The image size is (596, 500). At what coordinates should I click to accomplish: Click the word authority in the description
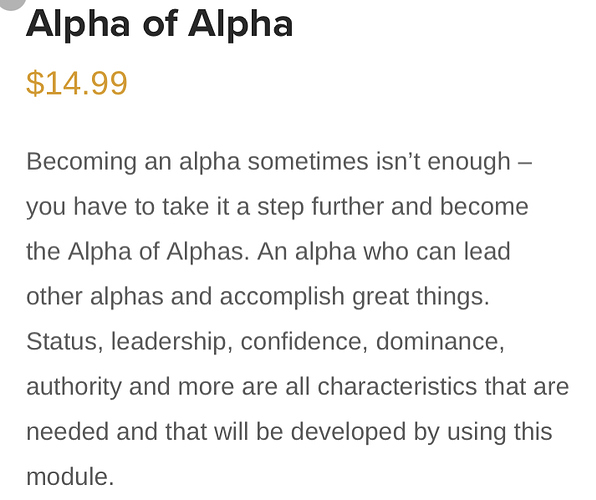coord(74,387)
